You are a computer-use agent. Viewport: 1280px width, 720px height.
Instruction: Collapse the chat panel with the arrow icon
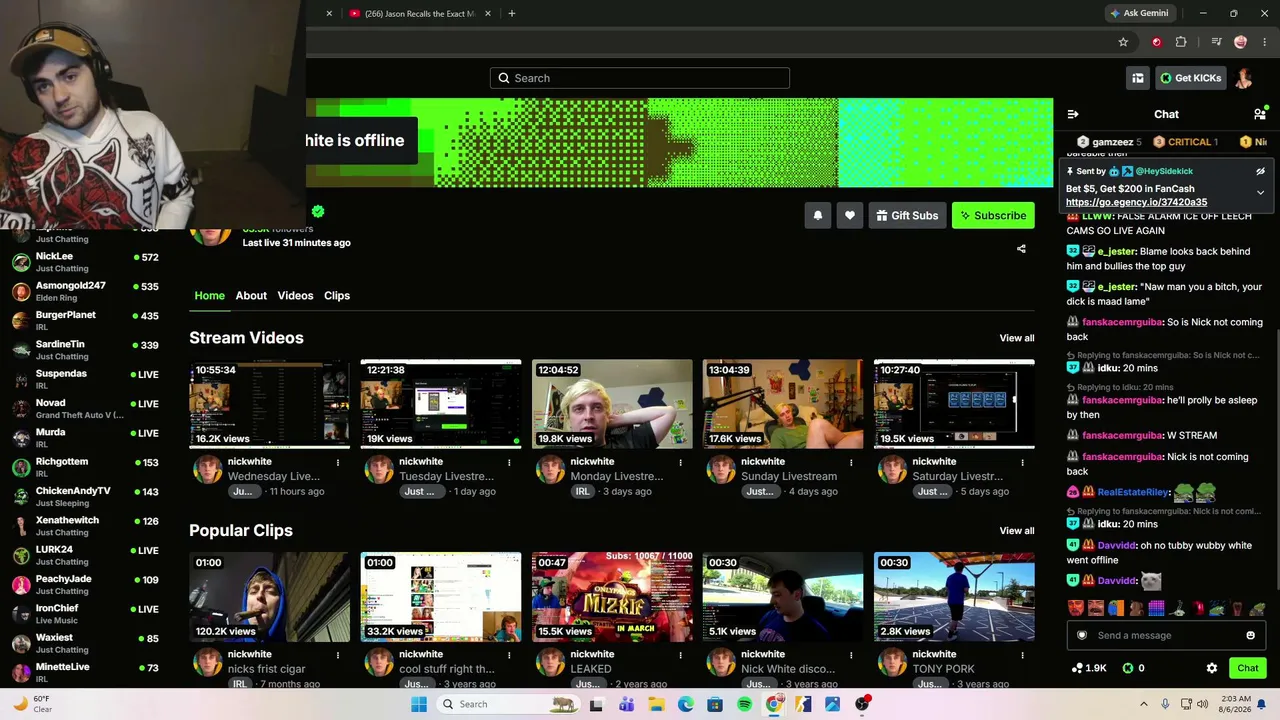point(1073,114)
